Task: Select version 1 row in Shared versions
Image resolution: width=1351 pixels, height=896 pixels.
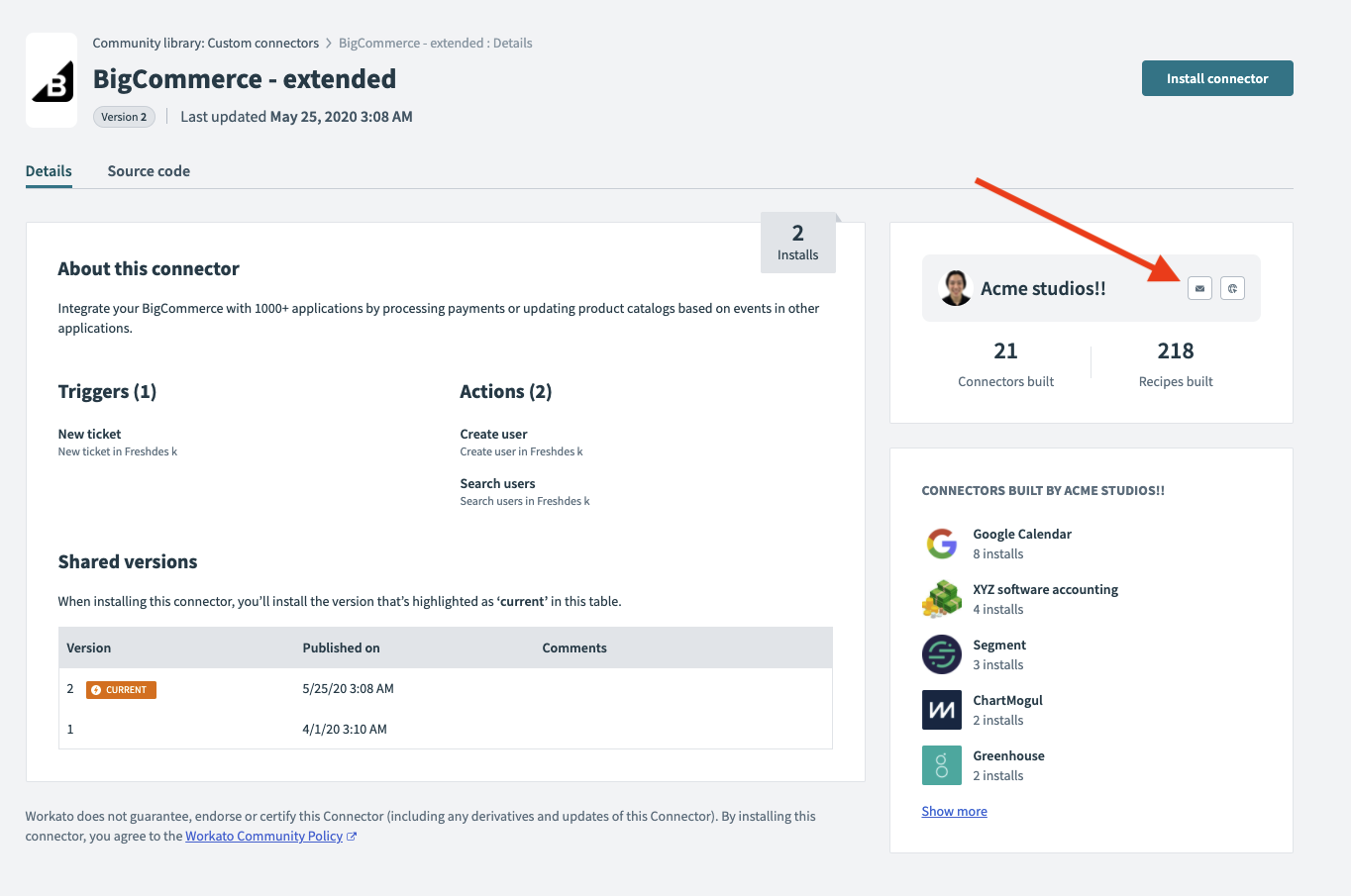Action: click(x=445, y=730)
